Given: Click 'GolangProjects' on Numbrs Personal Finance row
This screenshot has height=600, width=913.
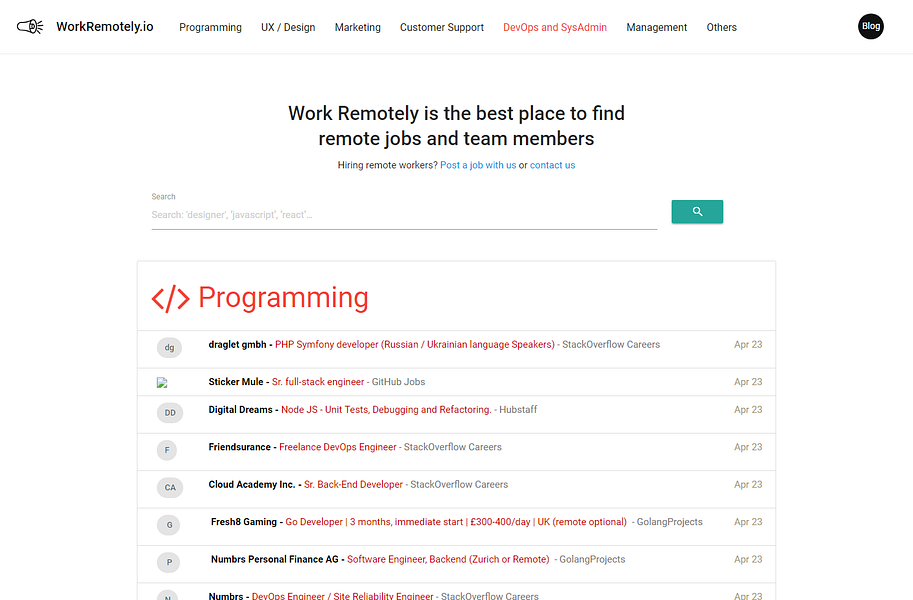Looking at the screenshot, I should (592, 559).
